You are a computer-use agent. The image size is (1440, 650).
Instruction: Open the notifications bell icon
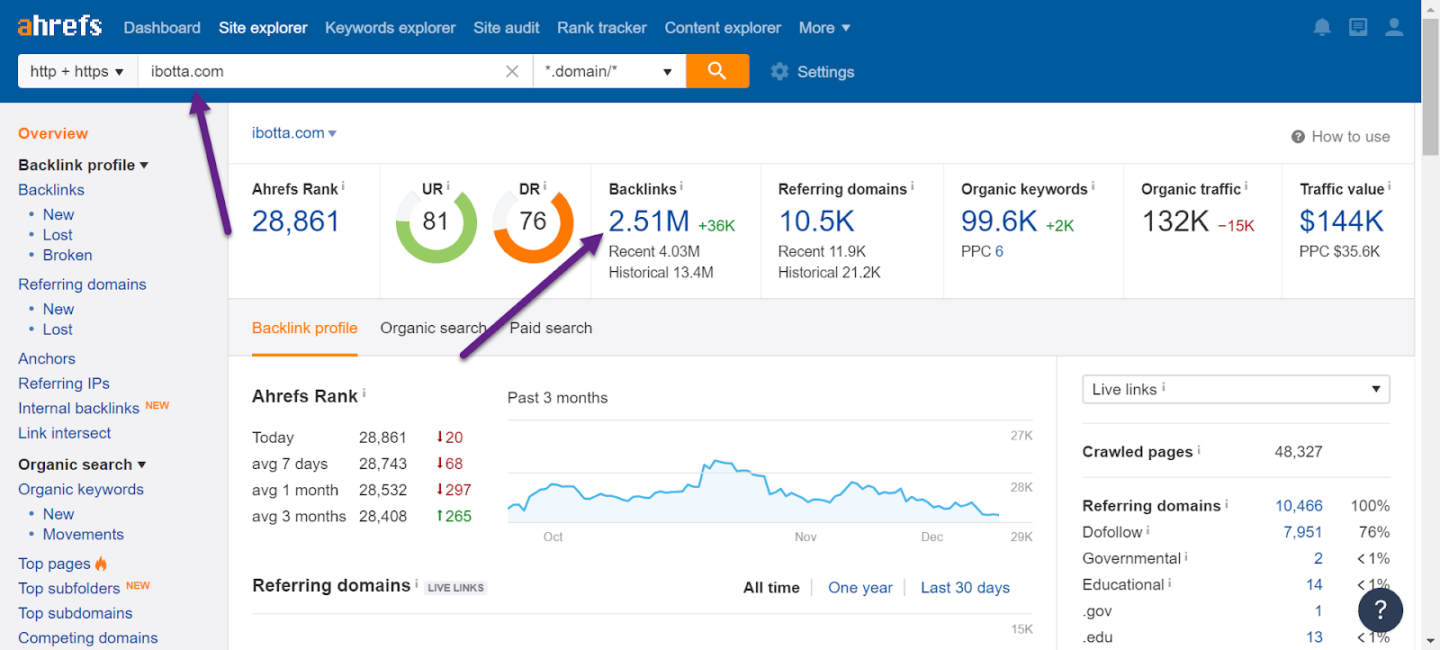pyautogui.click(x=1322, y=28)
